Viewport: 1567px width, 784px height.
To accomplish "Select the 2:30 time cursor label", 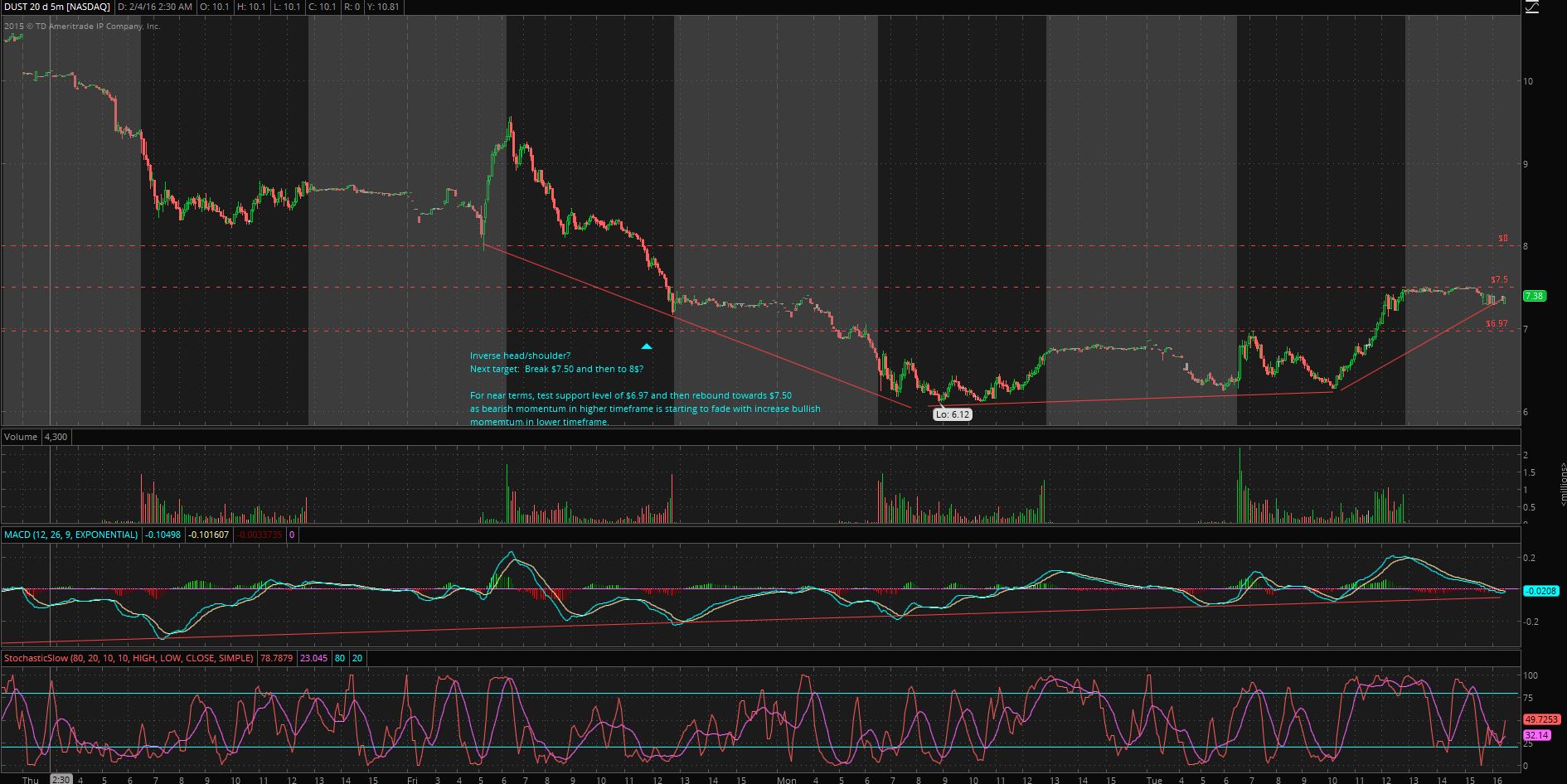I will click(61, 779).
